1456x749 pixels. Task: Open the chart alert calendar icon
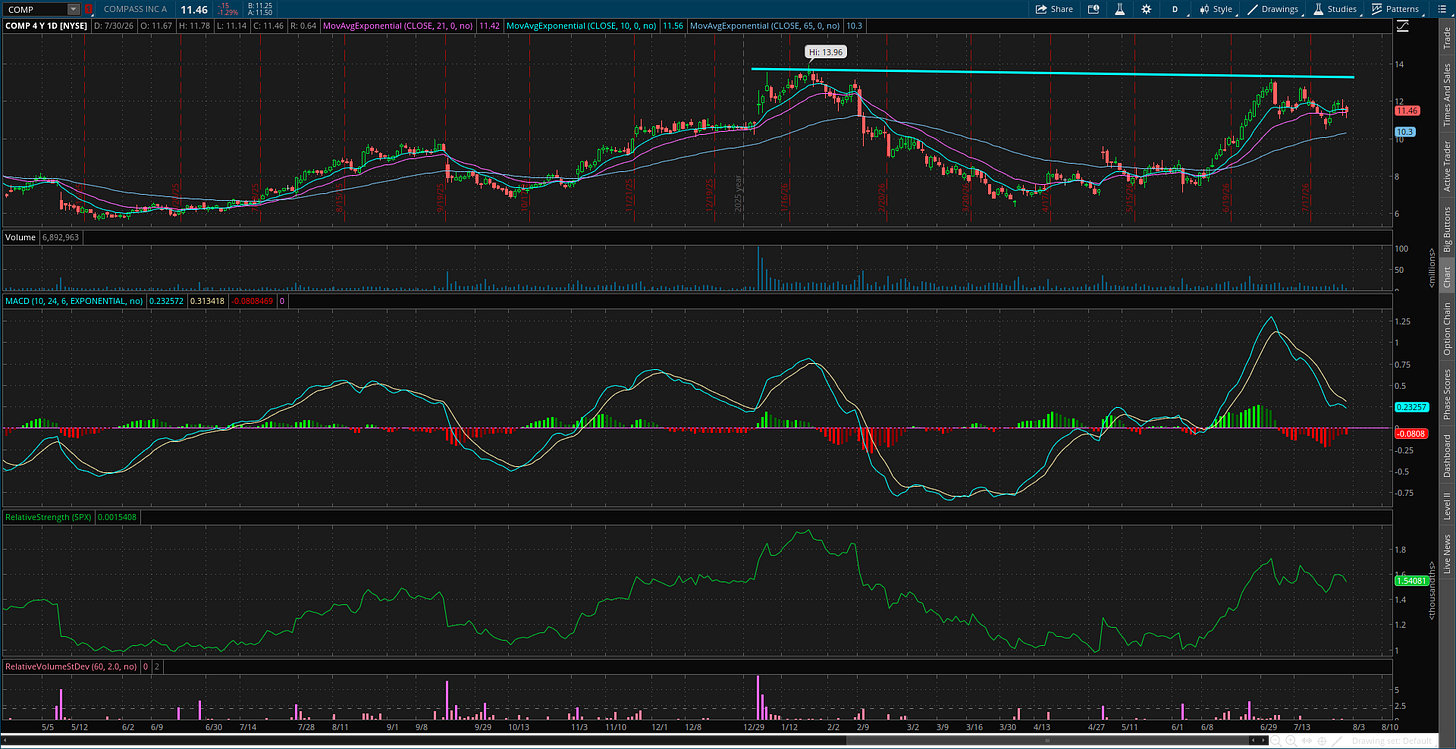[x=1093, y=9]
